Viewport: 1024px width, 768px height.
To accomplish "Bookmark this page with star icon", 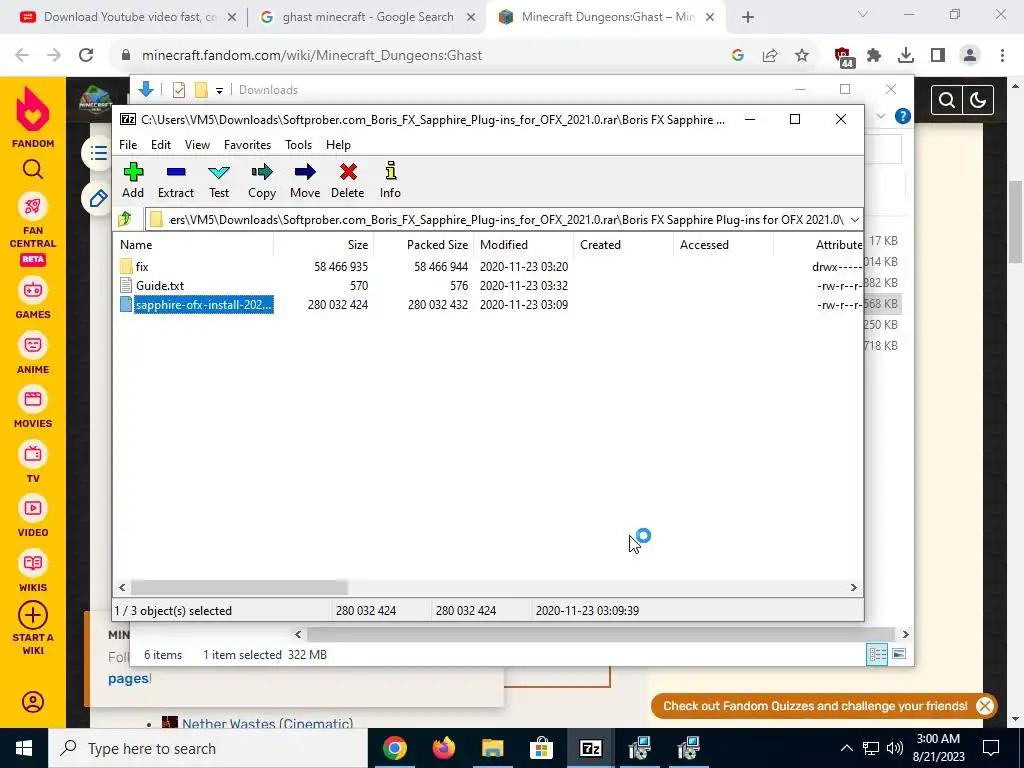I will click(802, 56).
